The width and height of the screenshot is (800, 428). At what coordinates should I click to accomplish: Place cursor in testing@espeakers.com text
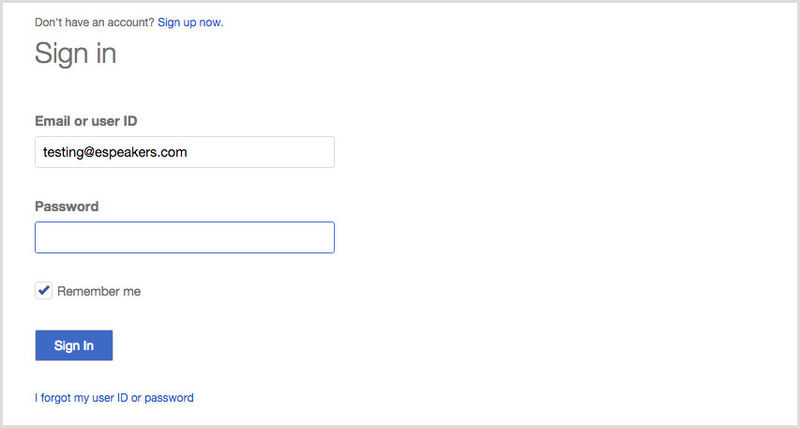115,152
